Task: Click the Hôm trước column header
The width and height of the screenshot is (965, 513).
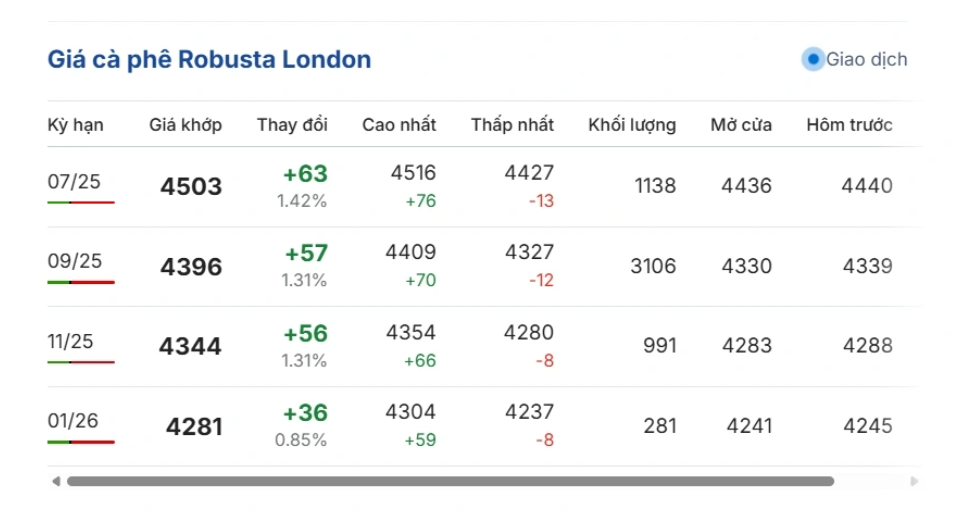Action: [849, 125]
